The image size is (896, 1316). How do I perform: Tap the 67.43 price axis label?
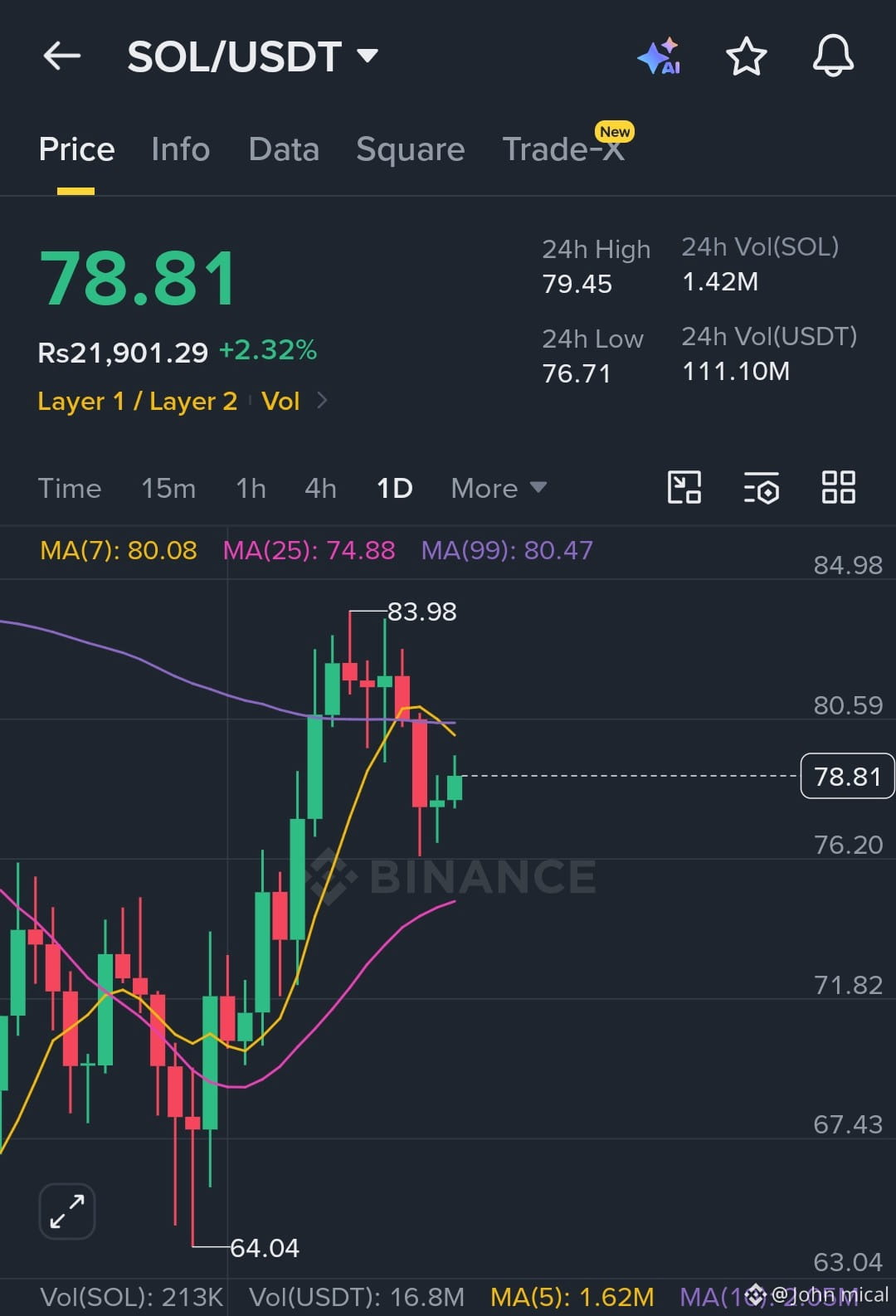[x=848, y=1124]
